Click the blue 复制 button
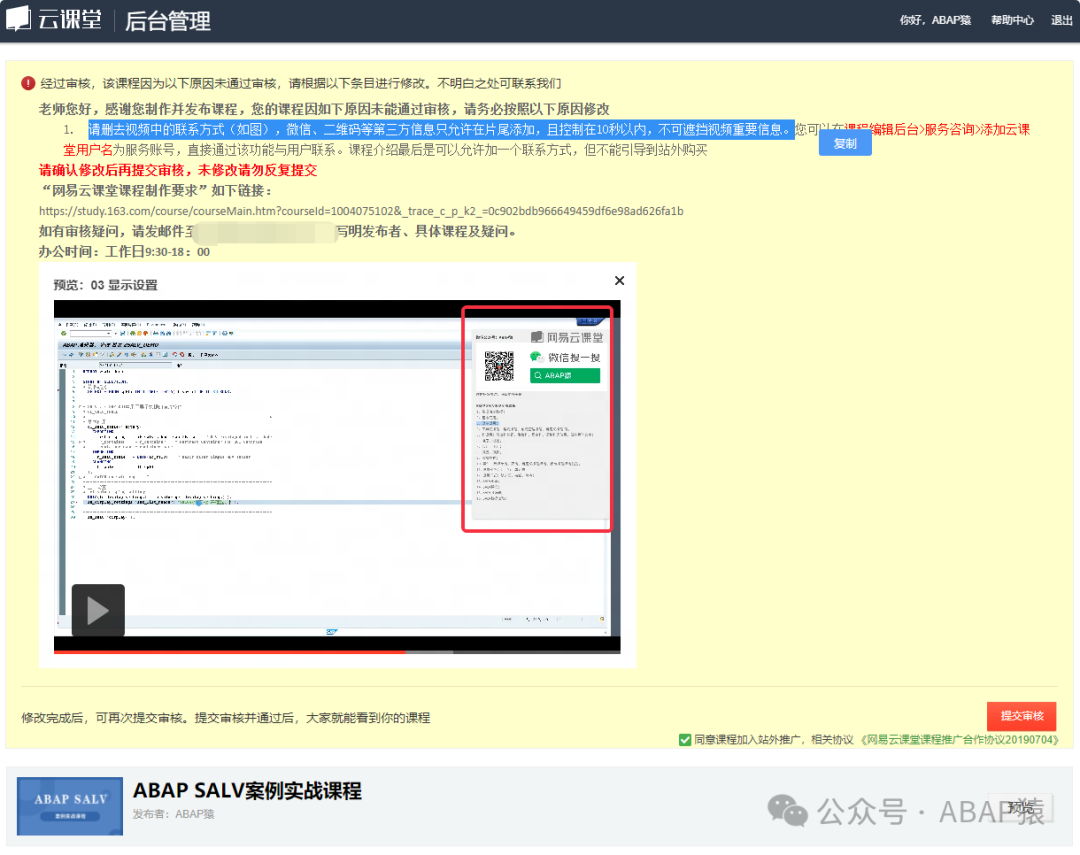 844,143
